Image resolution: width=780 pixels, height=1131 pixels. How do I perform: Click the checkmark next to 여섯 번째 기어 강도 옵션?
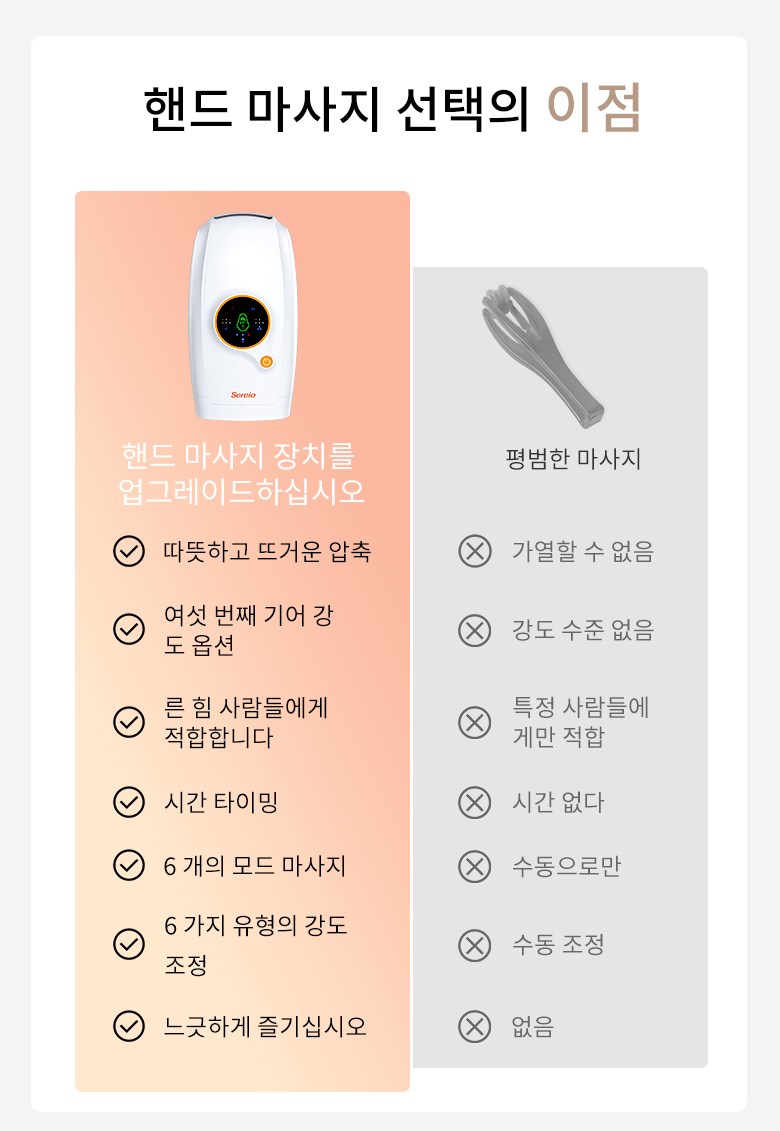[x=129, y=629]
